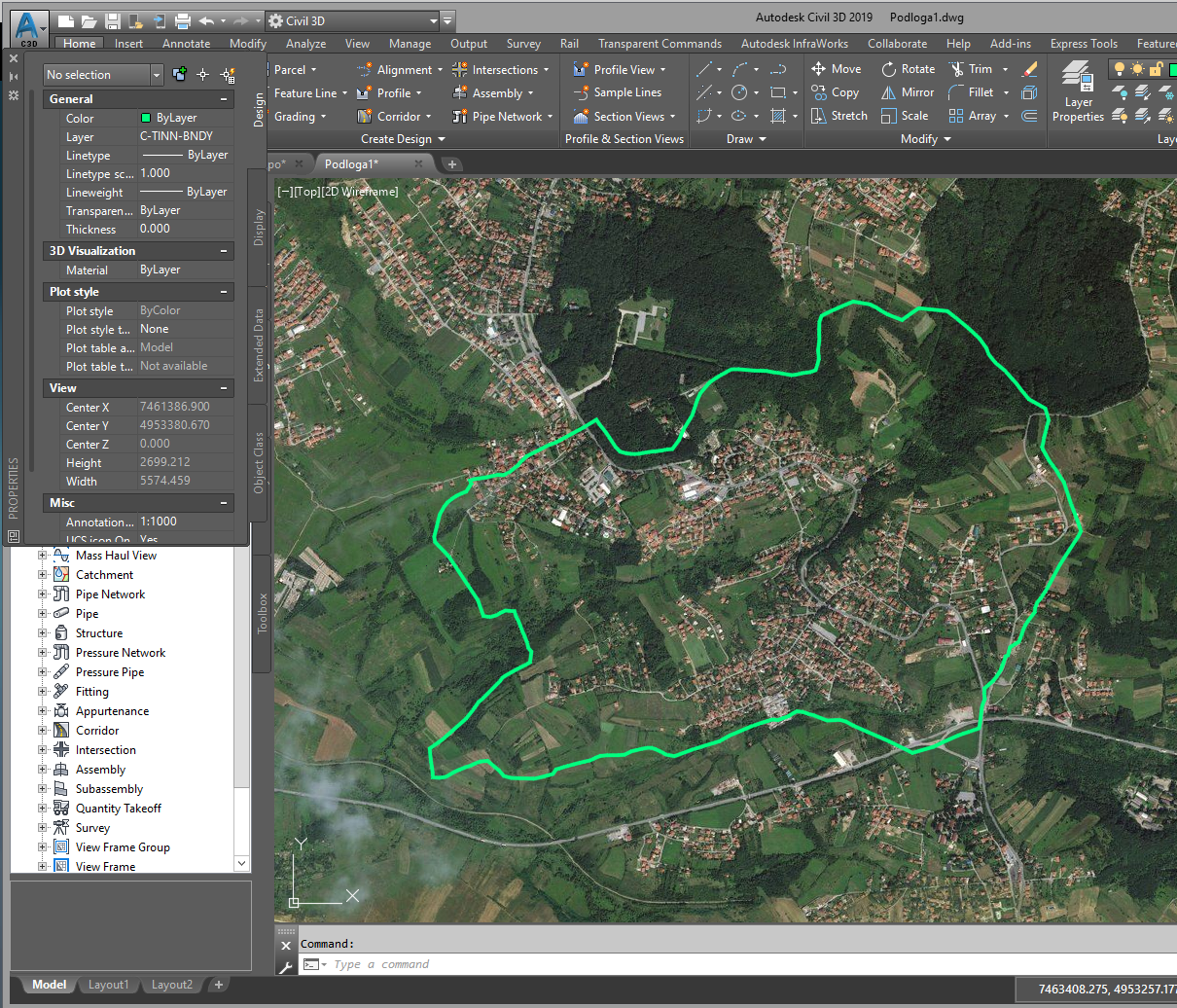
Task: Create Sample Lines
Action: pyautogui.click(x=624, y=92)
